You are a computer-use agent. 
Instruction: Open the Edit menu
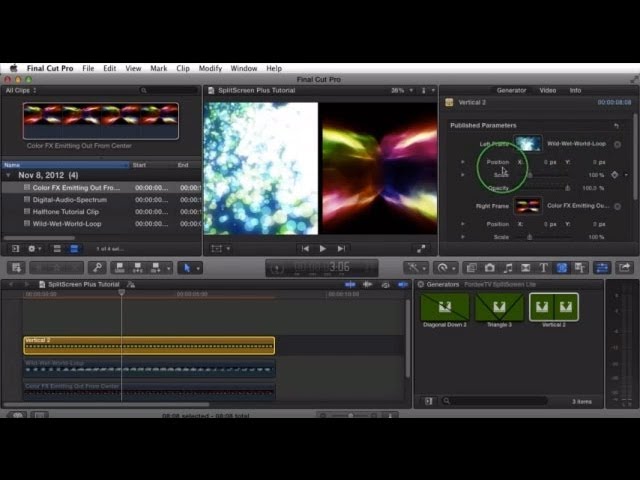[109, 68]
